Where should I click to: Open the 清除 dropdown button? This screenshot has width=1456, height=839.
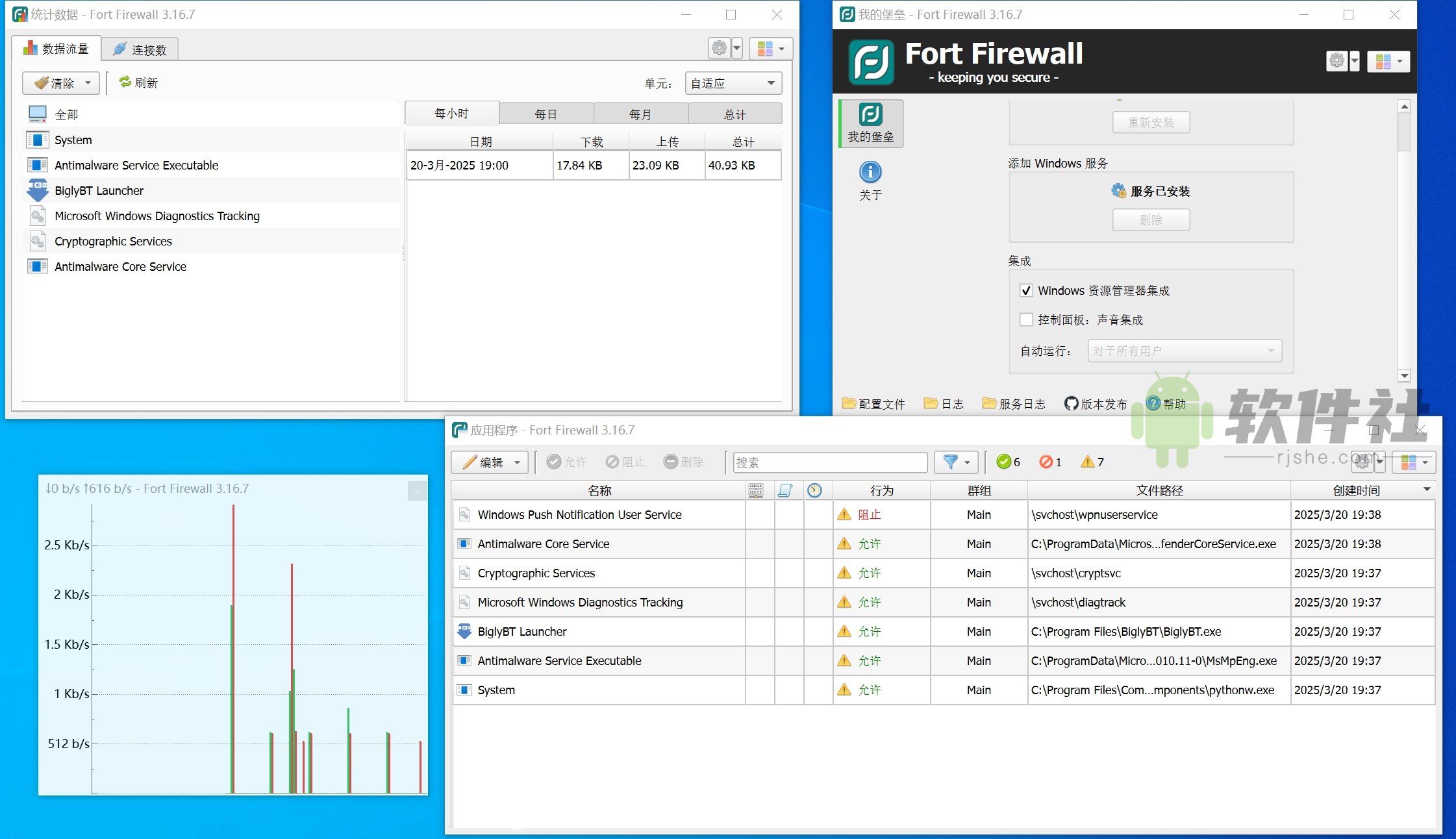coord(61,82)
